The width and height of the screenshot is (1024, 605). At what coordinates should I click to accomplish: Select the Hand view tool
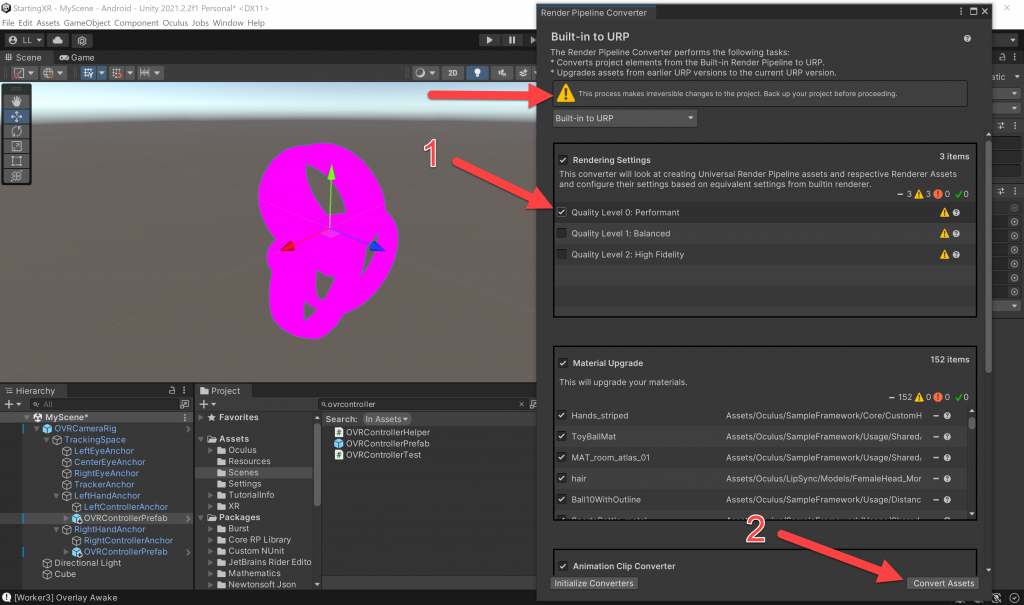pyautogui.click(x=16, y=101)
